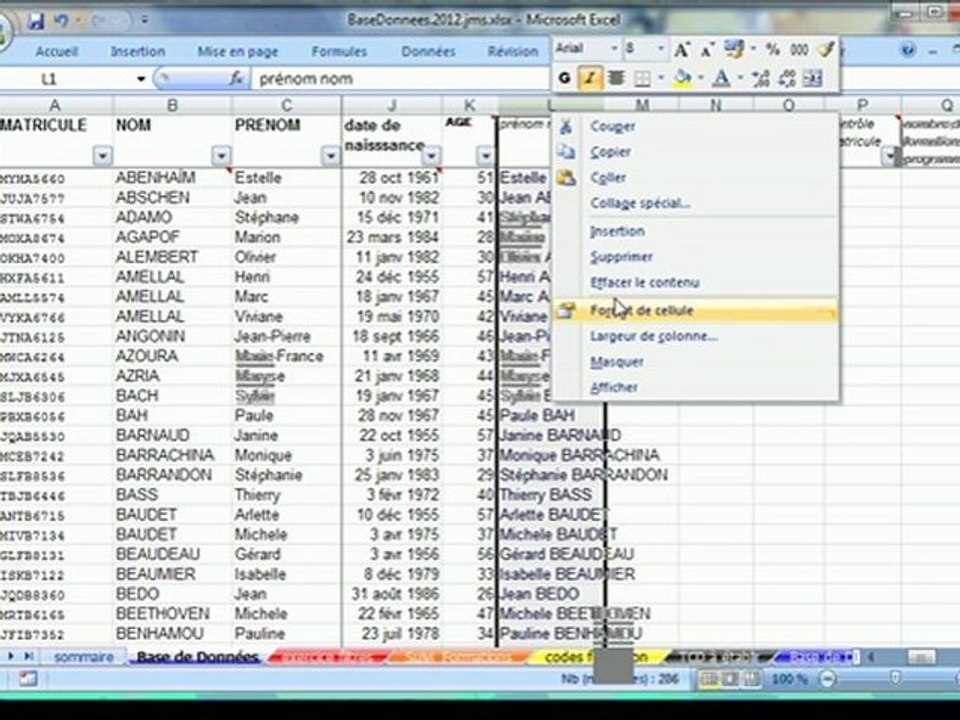Open the NOM column filter dropdown
This screenshot has width=960, height=720.
221,156
